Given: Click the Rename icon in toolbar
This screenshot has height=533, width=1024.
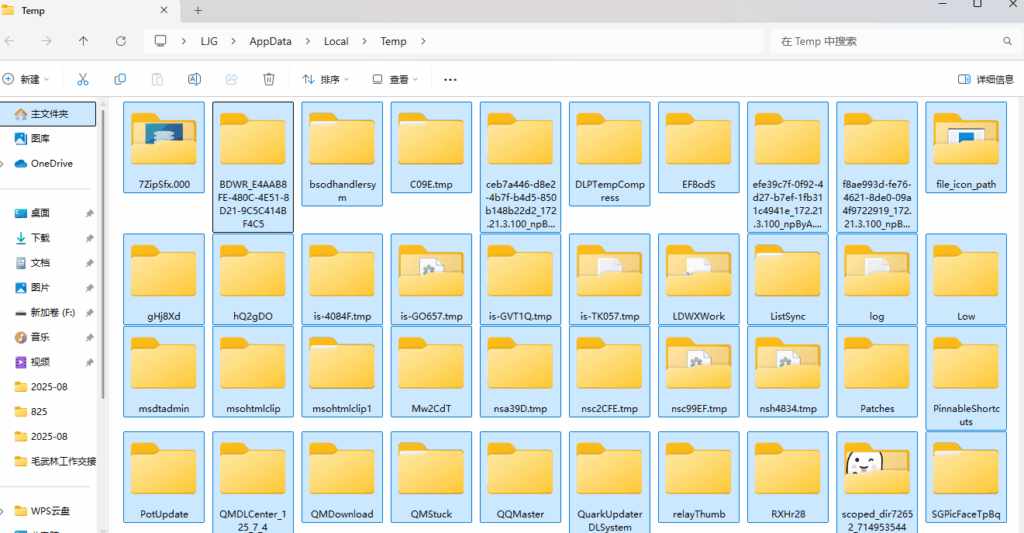Looking at the screenshot, I should pyautogui.click(x=195, y=79).
